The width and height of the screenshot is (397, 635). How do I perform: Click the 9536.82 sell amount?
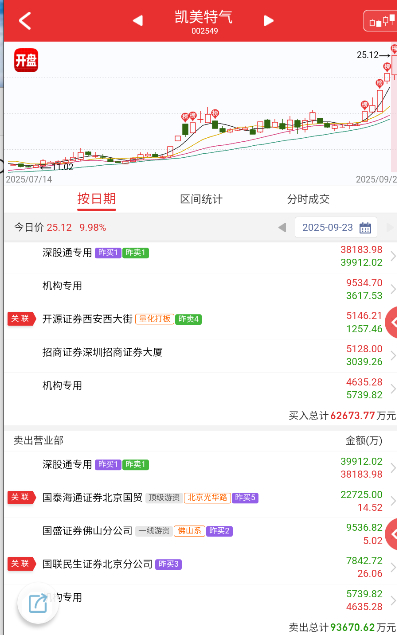(x=364, y=528)
